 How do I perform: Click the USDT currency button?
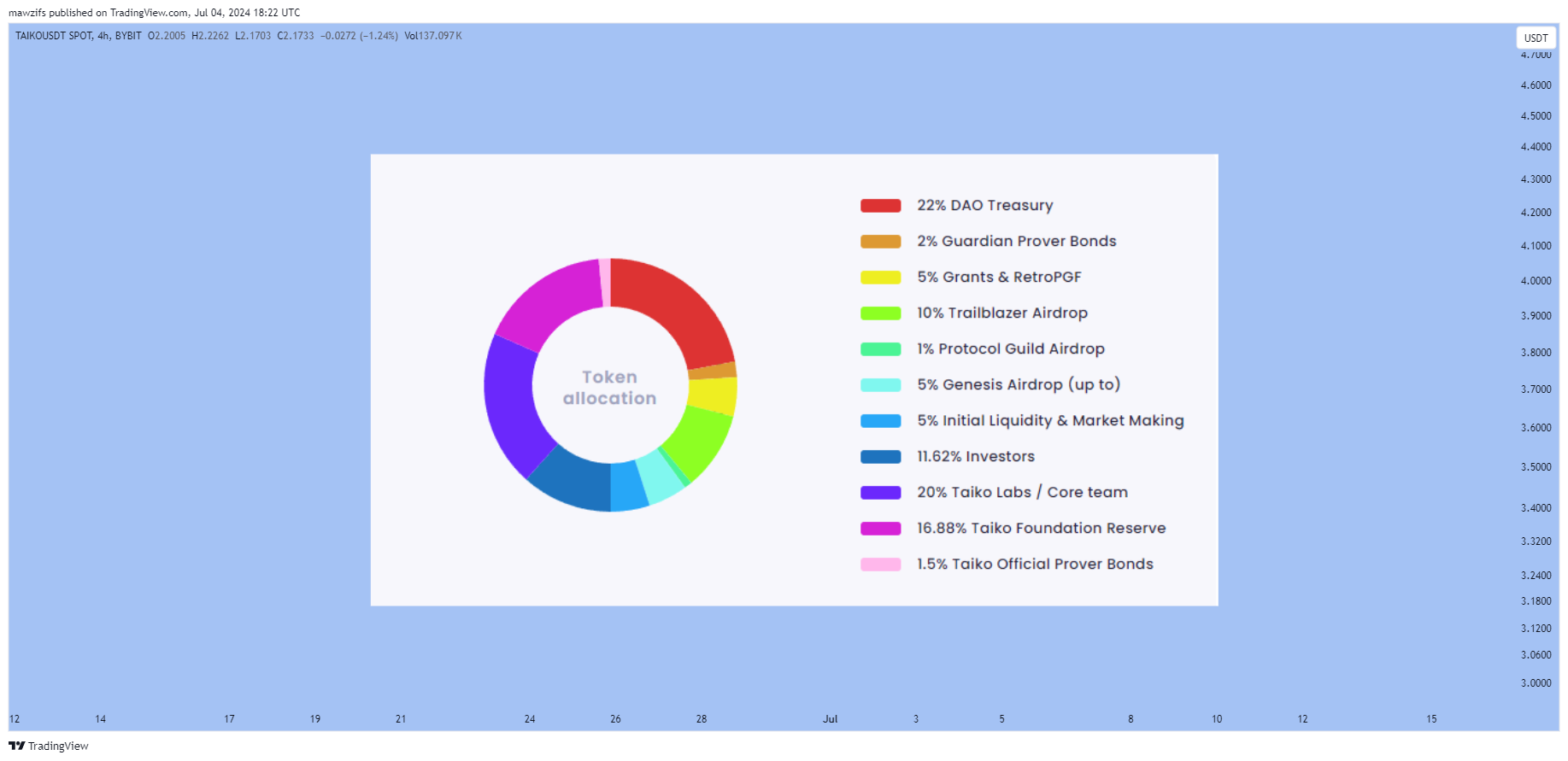[1536, 38]
